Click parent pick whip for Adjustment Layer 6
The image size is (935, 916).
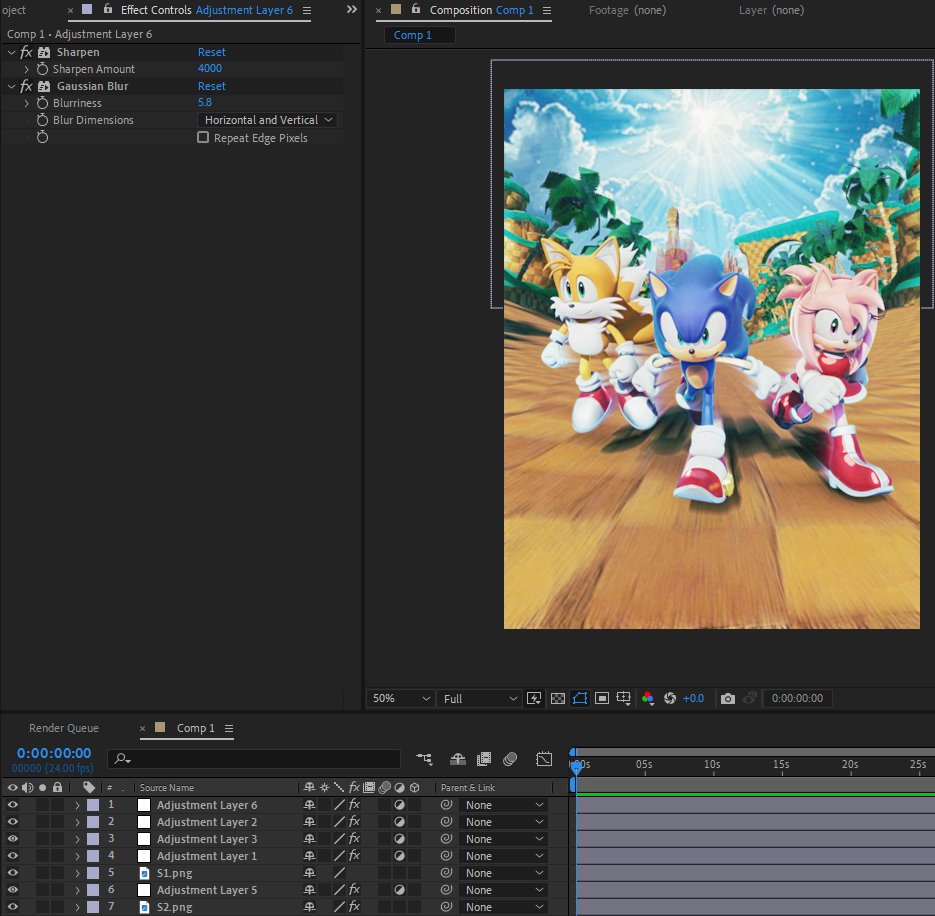pyautogui.click(x=446, y=804)
